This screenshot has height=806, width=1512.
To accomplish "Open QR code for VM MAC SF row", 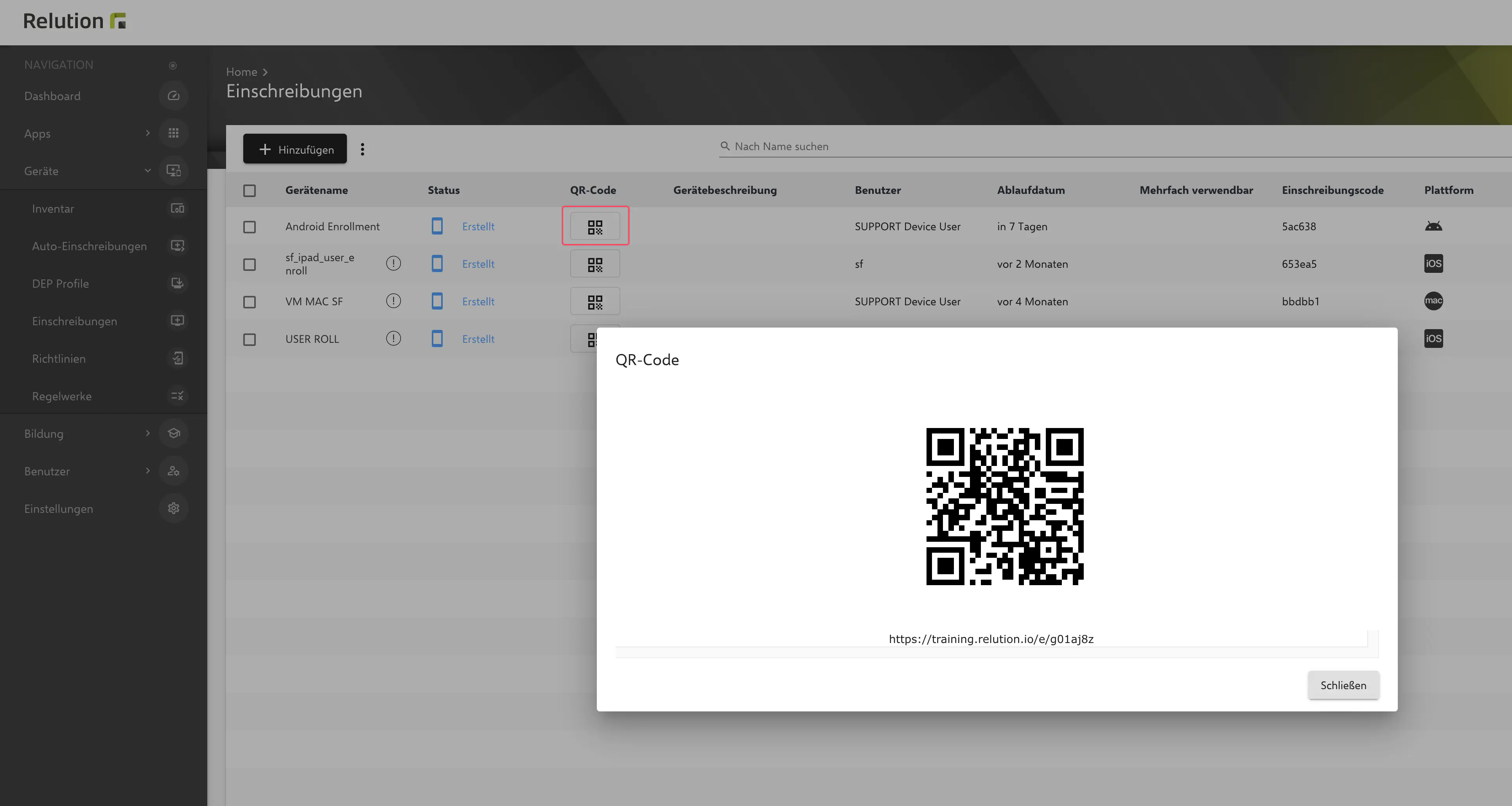I will 594,301.
